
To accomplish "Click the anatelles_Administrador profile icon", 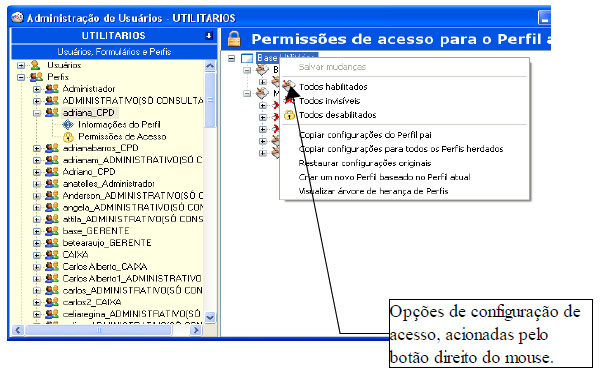I will click(x=52, y=184).
